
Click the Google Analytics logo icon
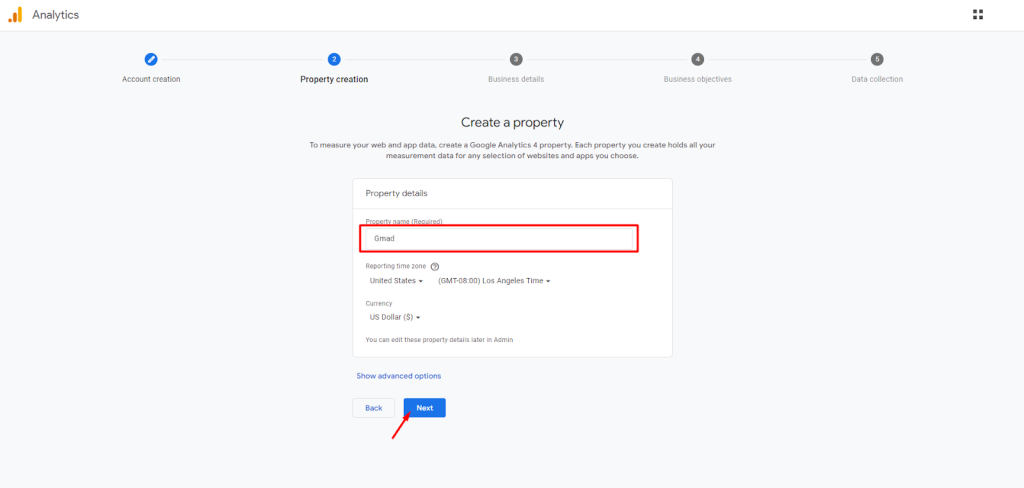[15, 15]
